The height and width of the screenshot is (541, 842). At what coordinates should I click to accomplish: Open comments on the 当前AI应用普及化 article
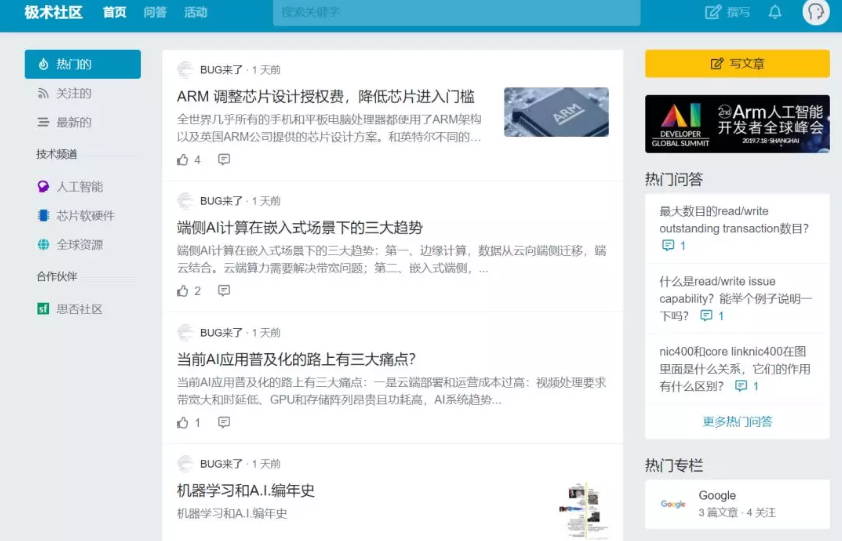pyautogui.click(x=224, y=422)
